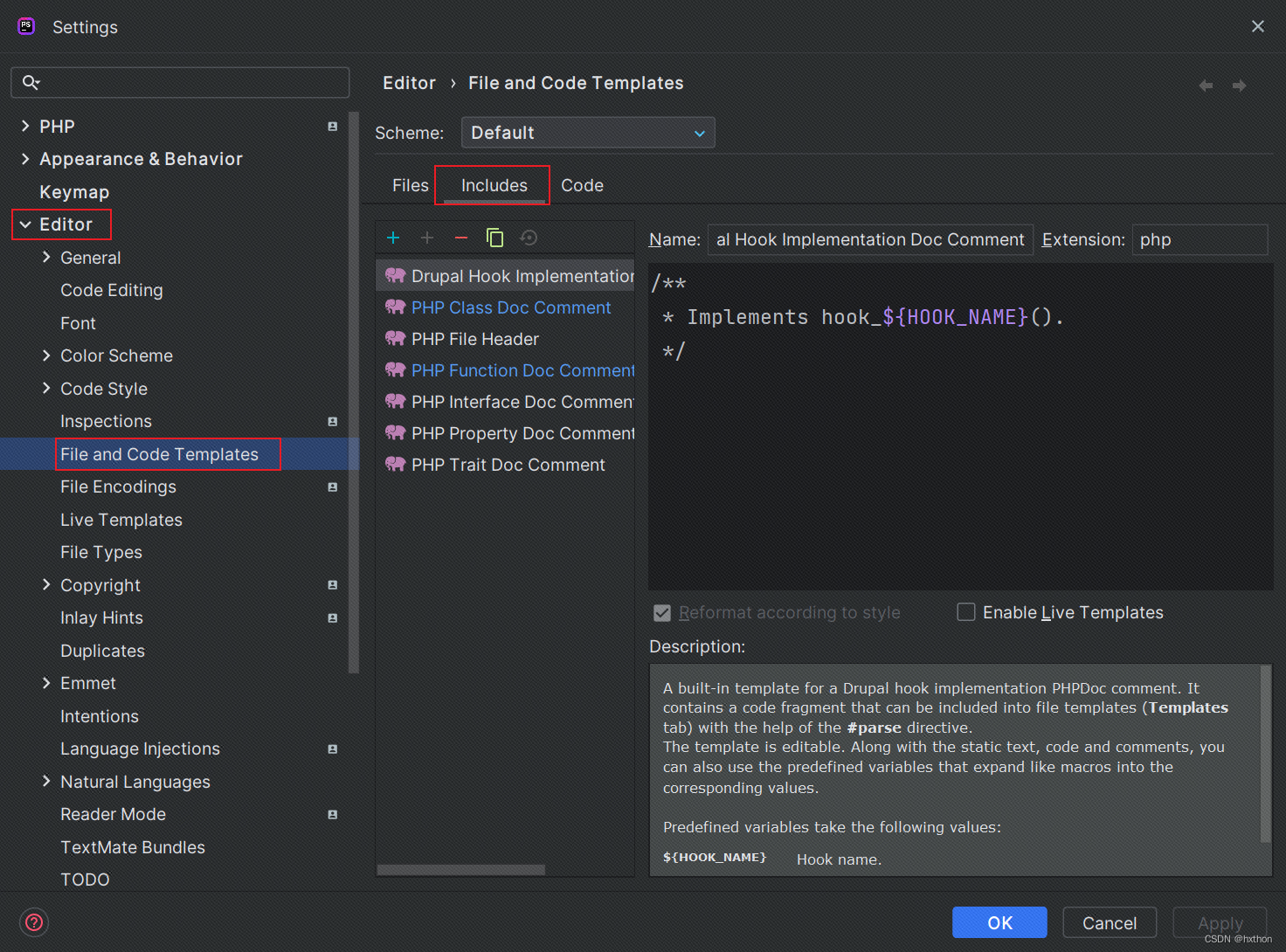
Task: Open the Scheme Default dropdown
Action: pyautogui.click(x=588, y=133)
